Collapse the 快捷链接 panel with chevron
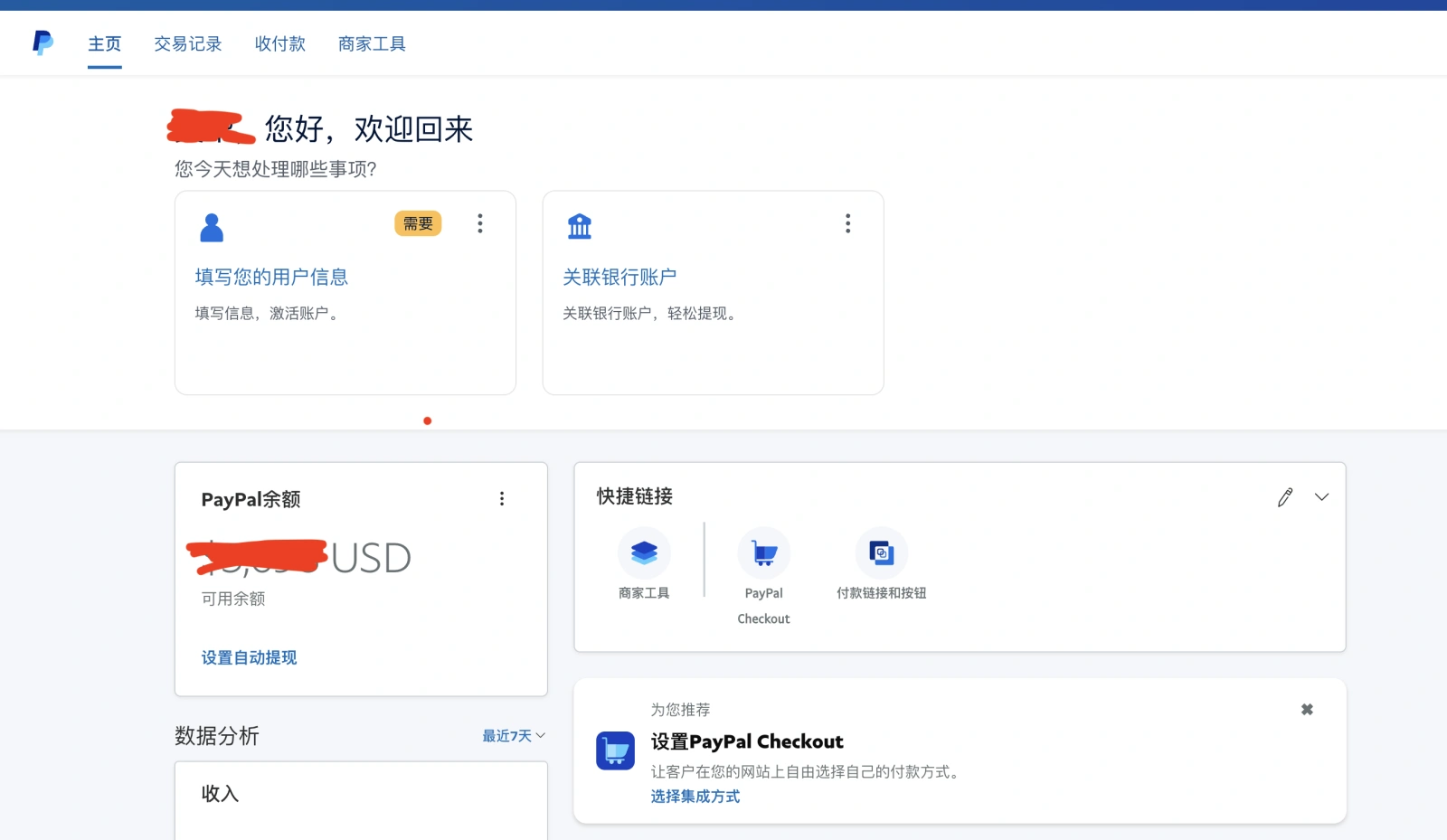This screenshot has height=840, width=1447. [1321, 497]
